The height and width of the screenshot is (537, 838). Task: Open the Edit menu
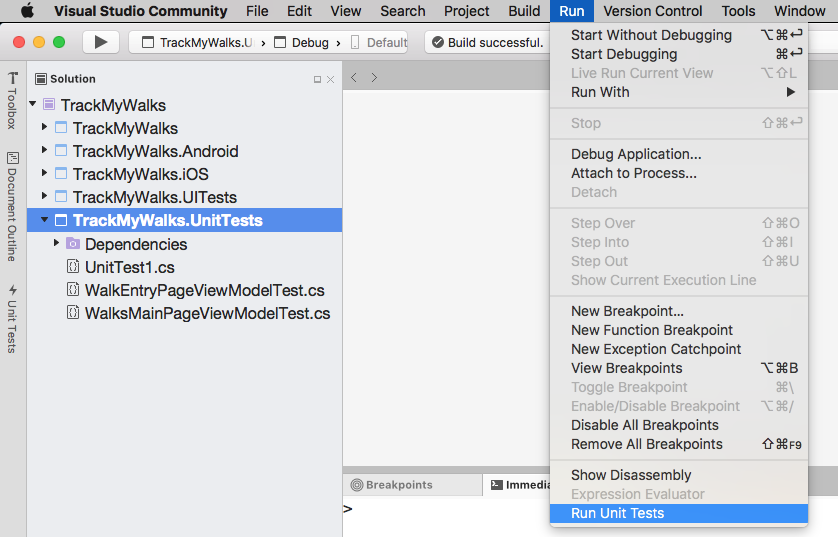click(299, 11)
